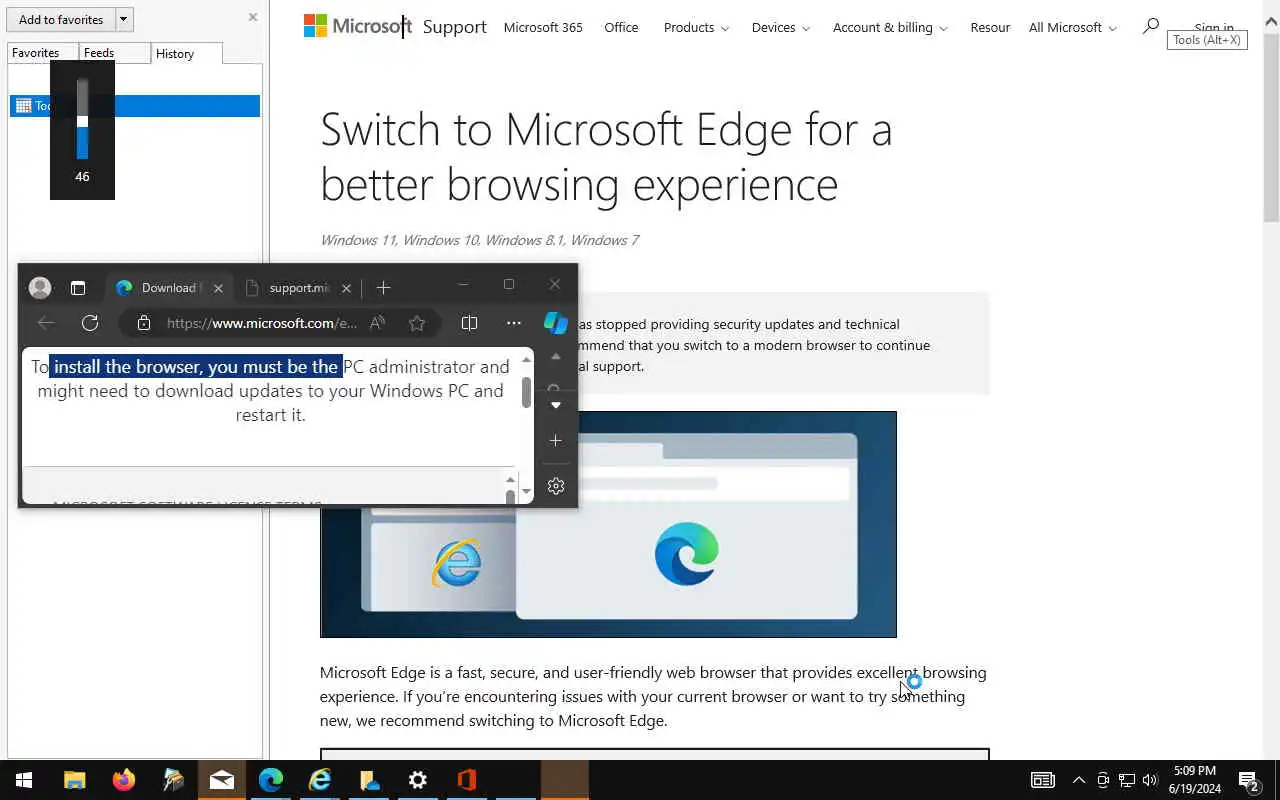Open the Office app on taskbar
Screen dimensions: 1280x800
click(x=467, y=780)
